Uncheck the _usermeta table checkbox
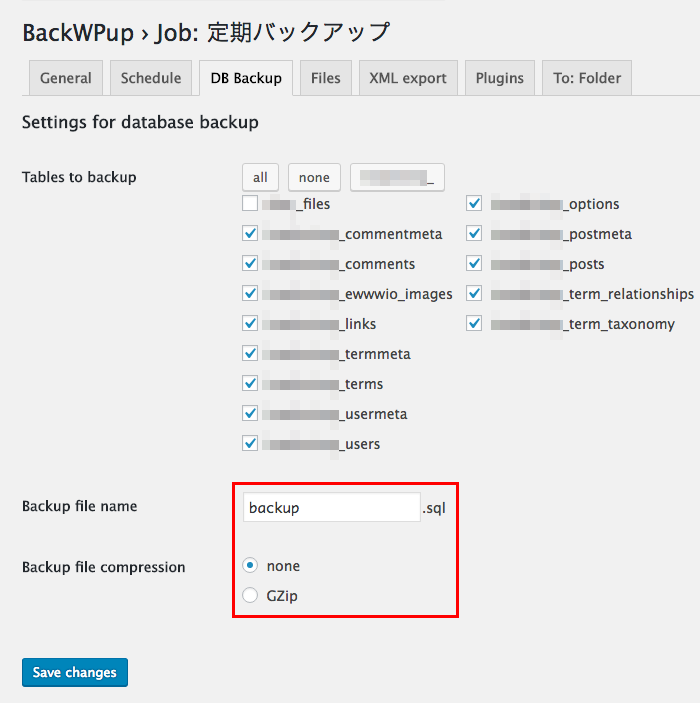This screenshot has width=700, height=703. (x=250, y=413)
